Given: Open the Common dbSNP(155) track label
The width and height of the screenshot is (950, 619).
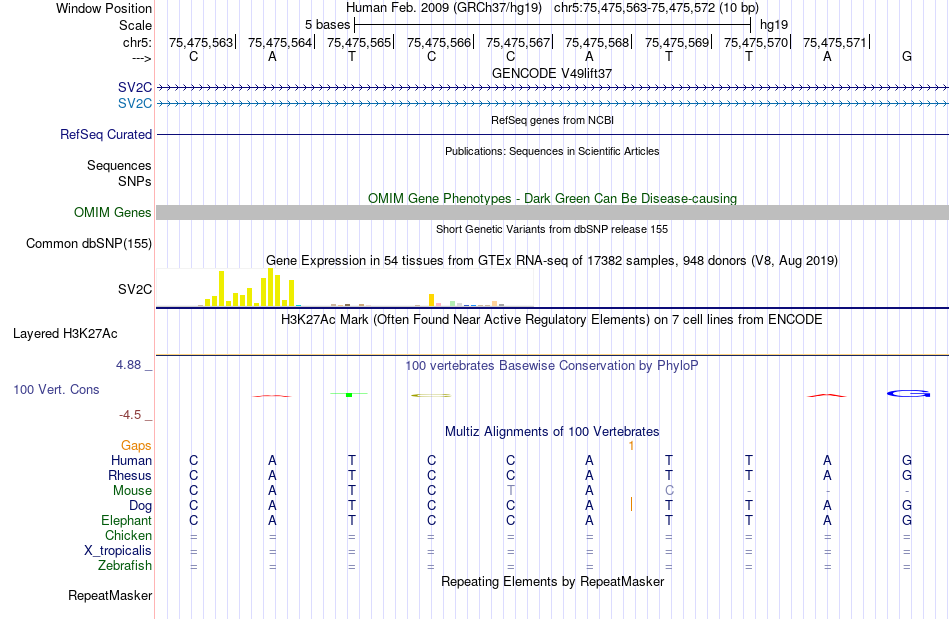Looking at the screenshot, I should coord(88,243).
